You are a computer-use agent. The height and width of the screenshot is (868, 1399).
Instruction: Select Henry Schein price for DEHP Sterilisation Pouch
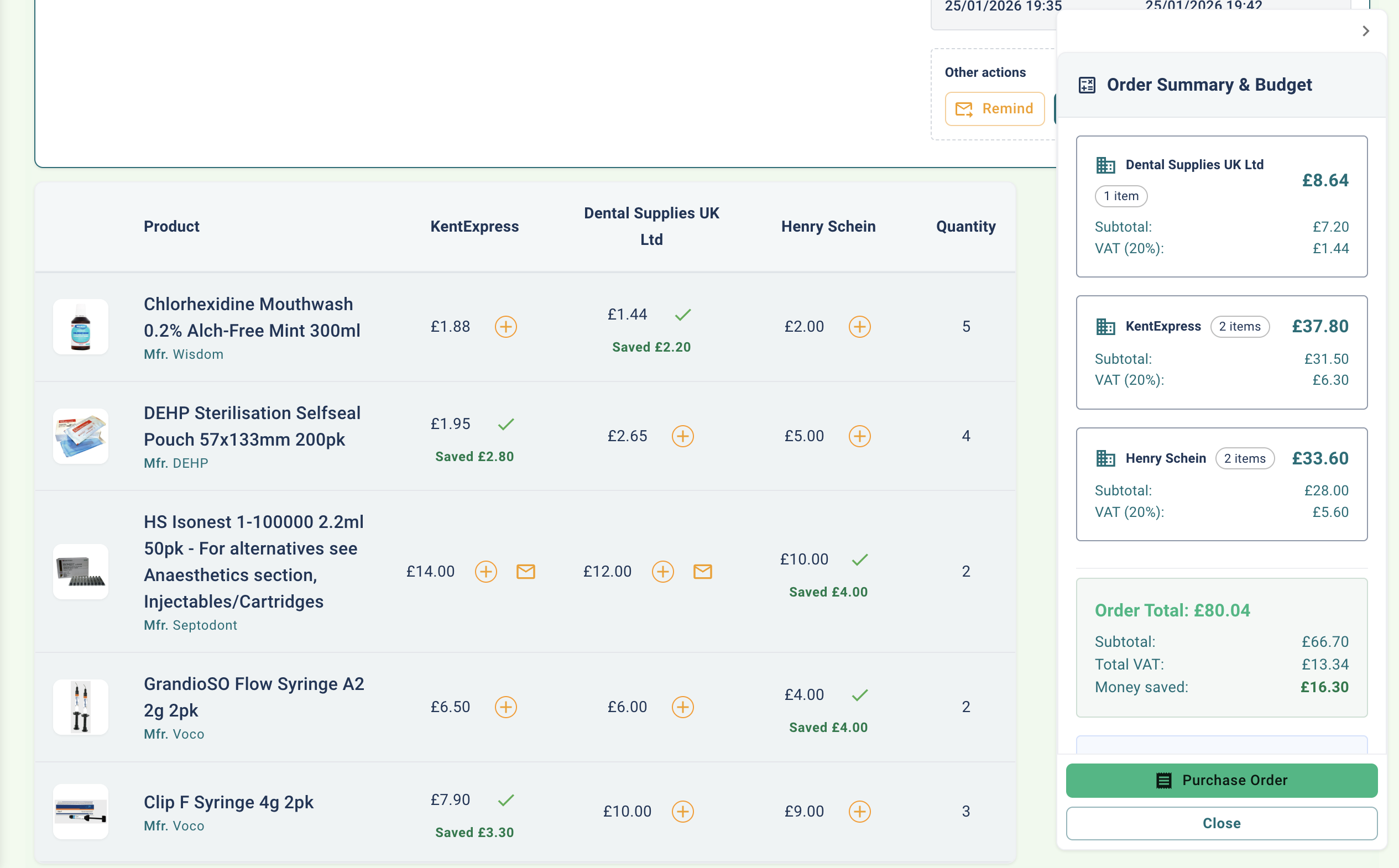click(x=859, y=436)
